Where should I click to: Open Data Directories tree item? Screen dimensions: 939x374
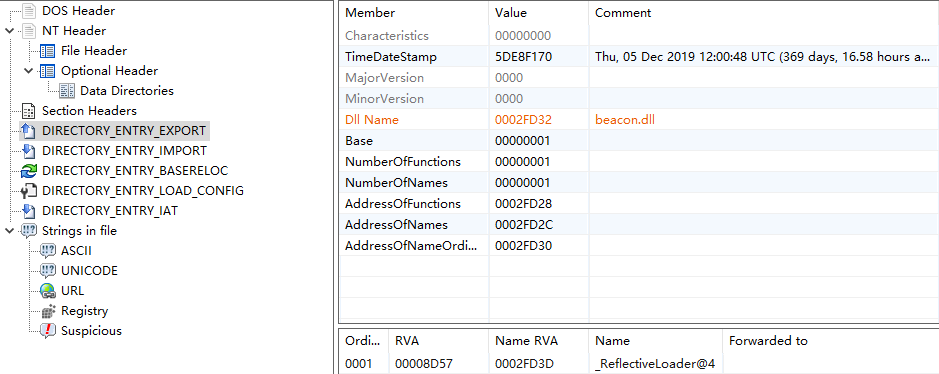point(127,91)
